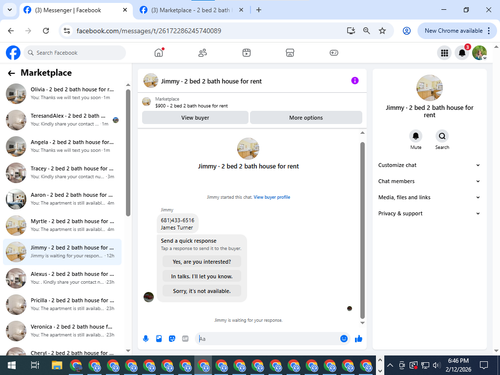Open Alexus conversation in list
500x375 pixels.
62,278
